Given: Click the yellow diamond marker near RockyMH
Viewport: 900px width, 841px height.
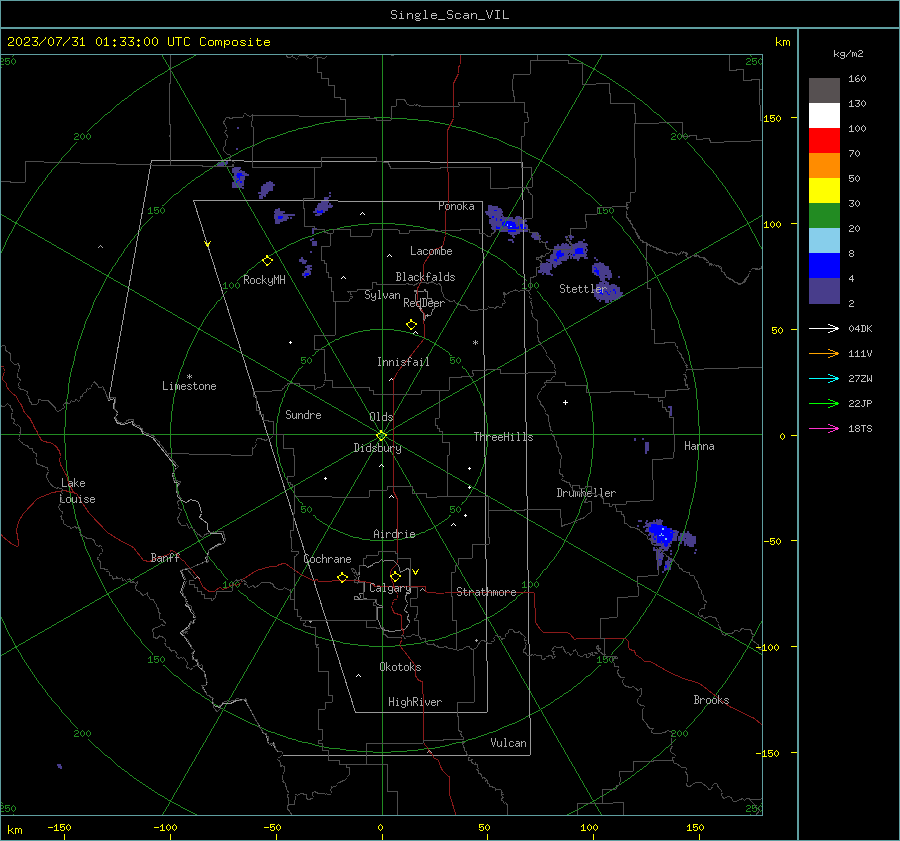Looking at the screenshot, I should 267,261.
